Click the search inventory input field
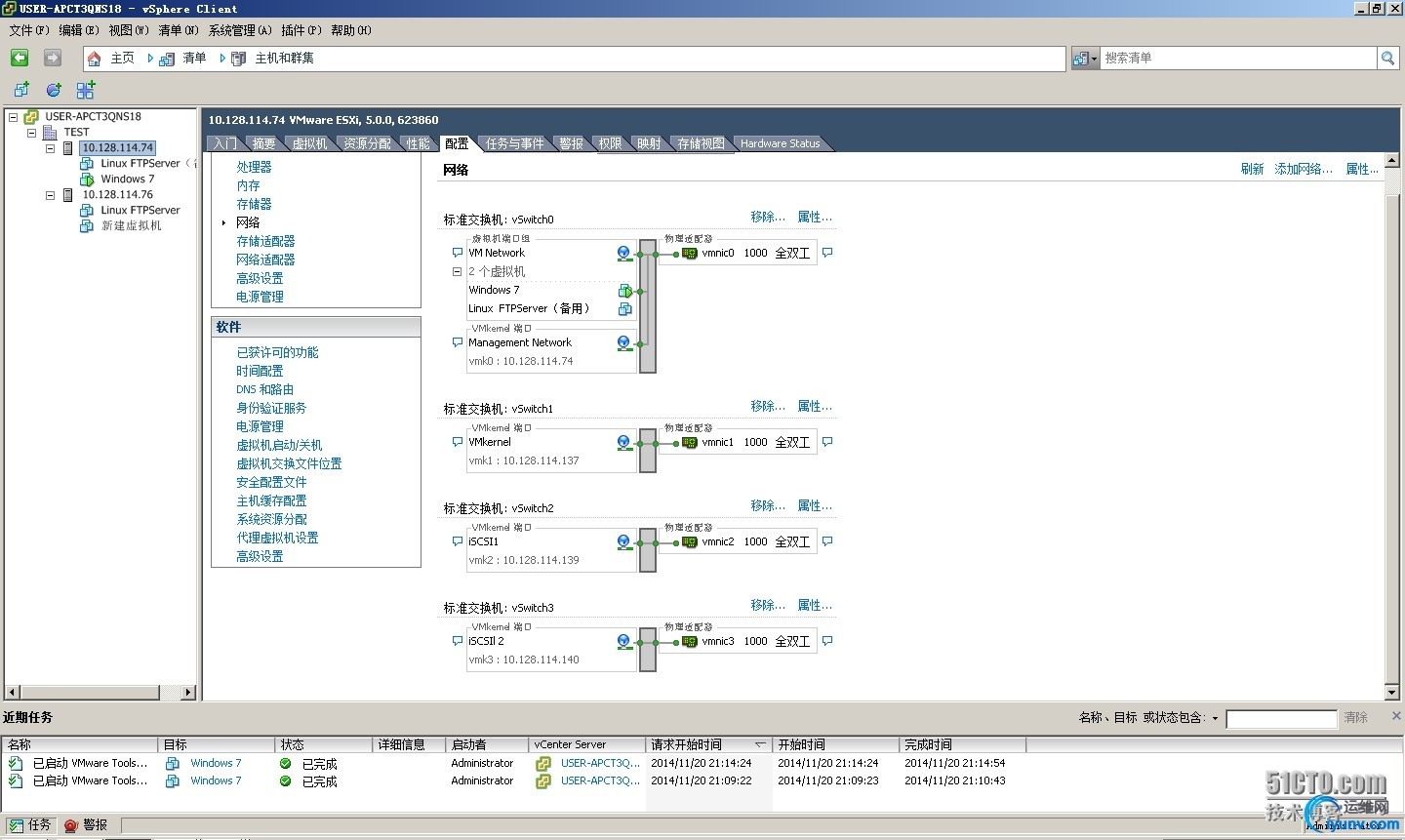The image size is (1405, 840). [1238, 59]
